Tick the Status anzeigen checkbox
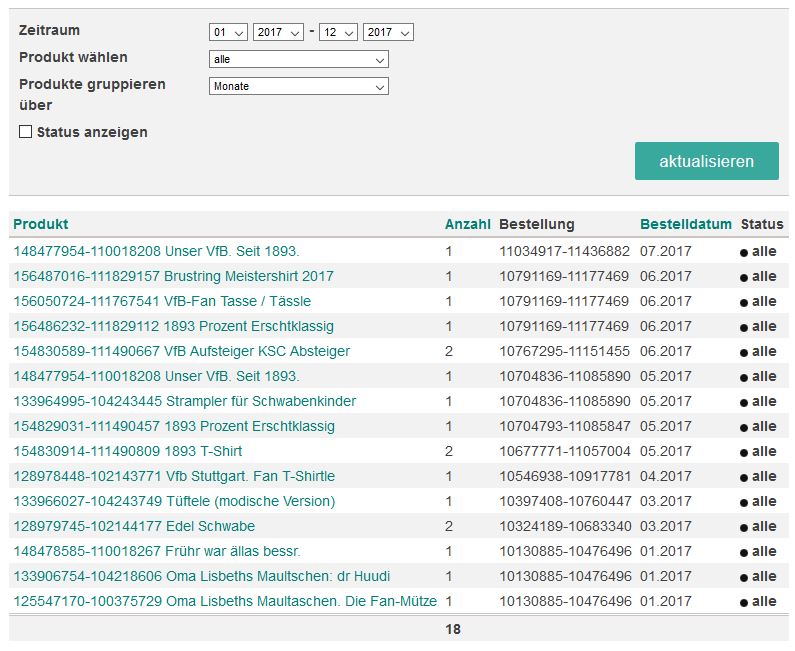Screen dimensions: 795x651 (25, 132)
